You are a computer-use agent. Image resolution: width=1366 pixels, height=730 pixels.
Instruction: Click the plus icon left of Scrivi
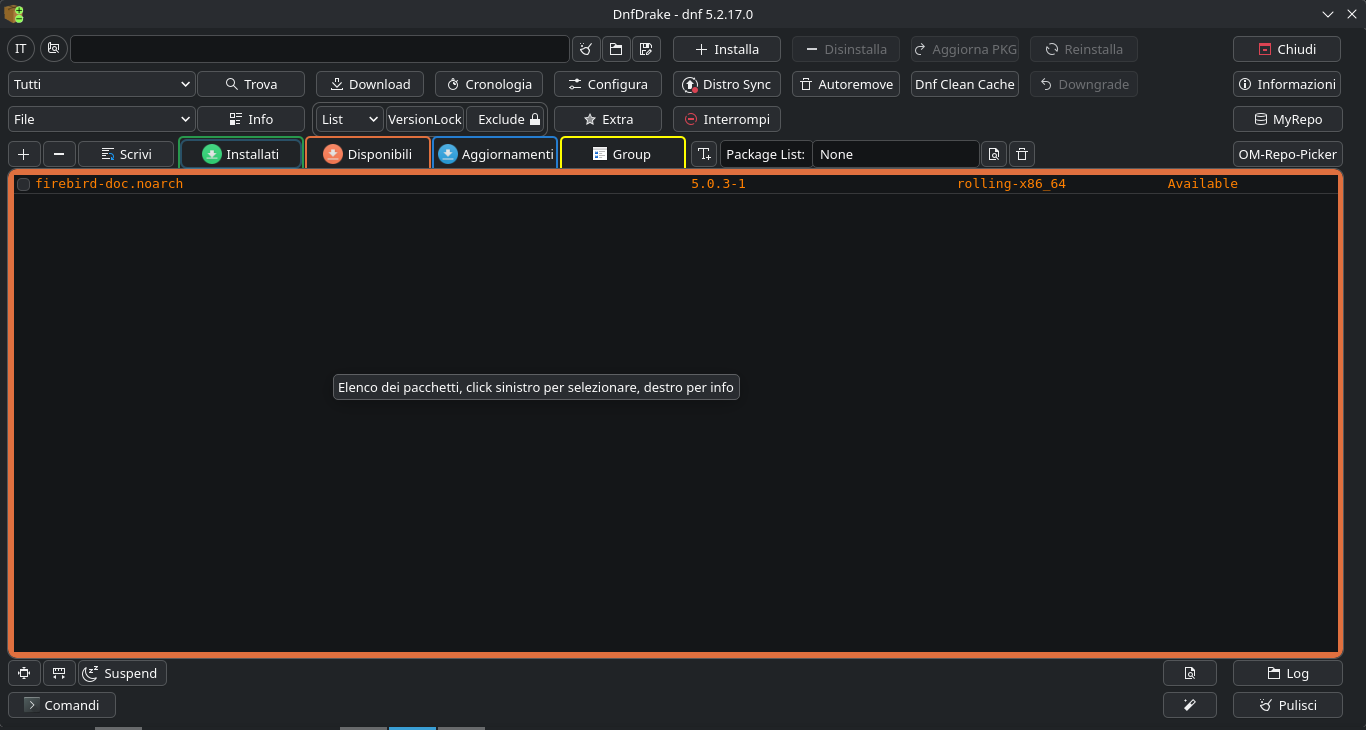(x=24, y=154)
